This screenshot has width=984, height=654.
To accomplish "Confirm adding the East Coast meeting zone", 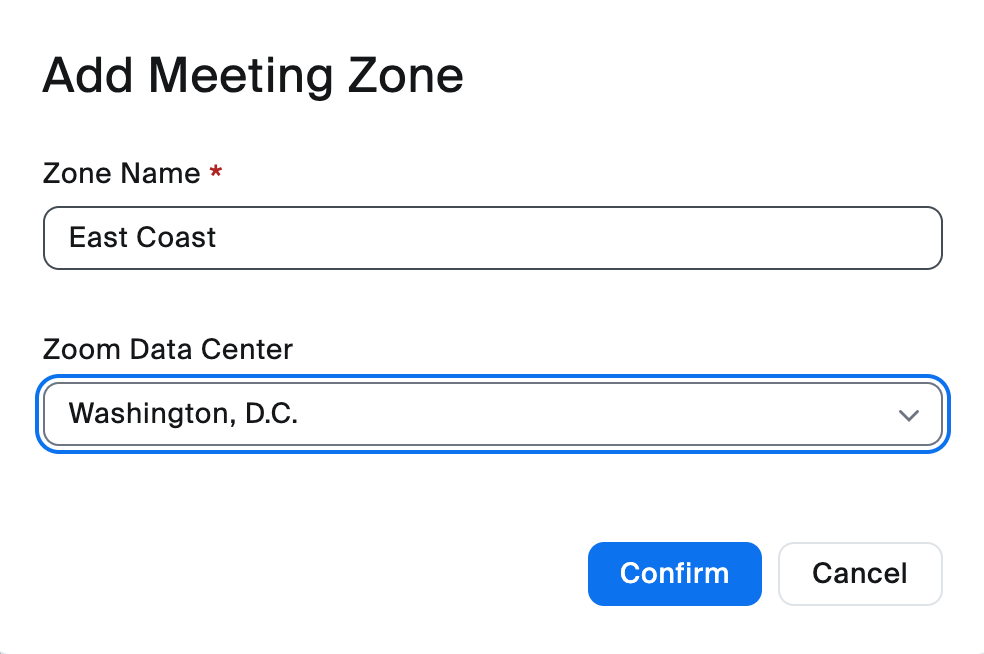I will [x=674, y=574].
